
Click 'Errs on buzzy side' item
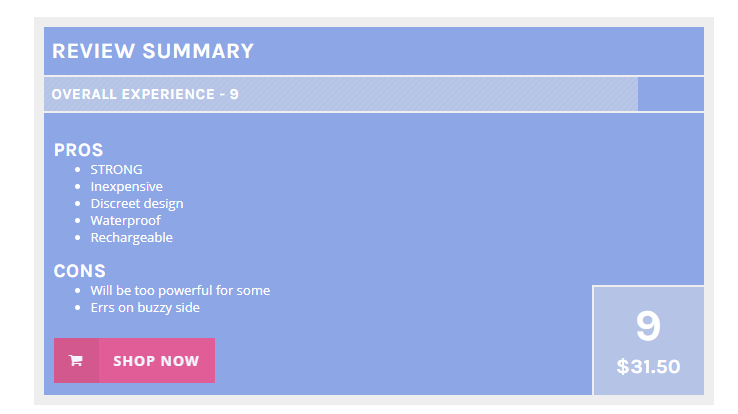click(145, 308)
